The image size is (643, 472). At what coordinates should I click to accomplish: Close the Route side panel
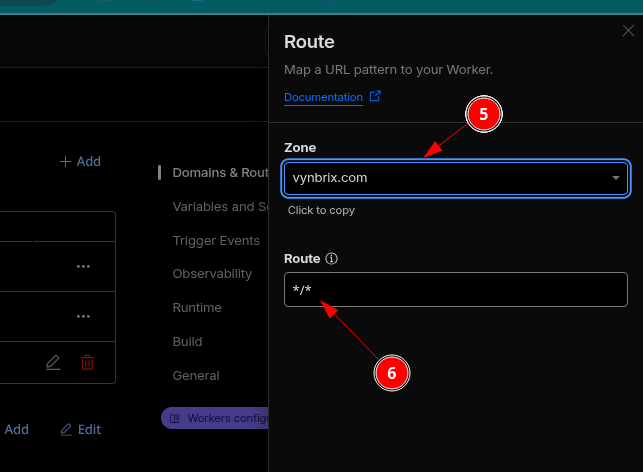pos(628,31)
